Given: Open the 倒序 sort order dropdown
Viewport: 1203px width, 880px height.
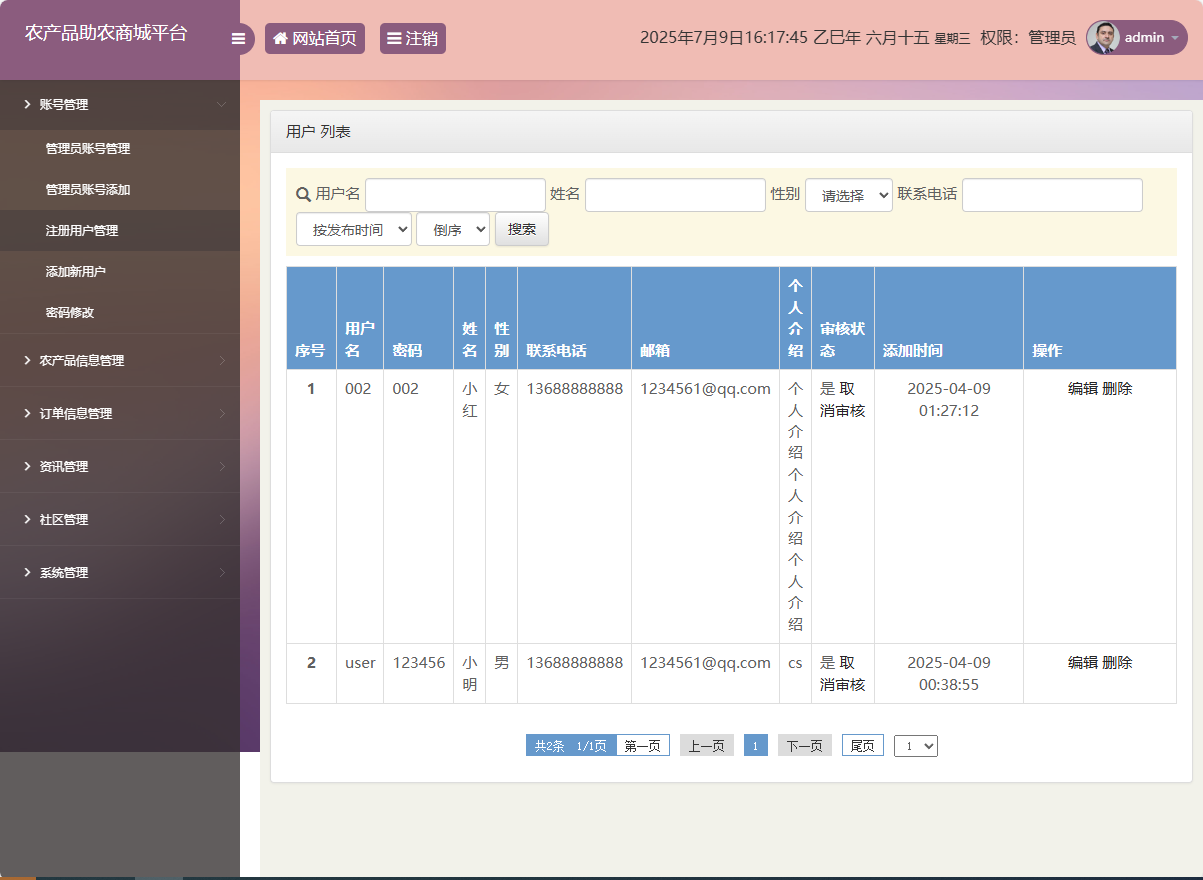Looking at the screenshot, I should 452,229.
